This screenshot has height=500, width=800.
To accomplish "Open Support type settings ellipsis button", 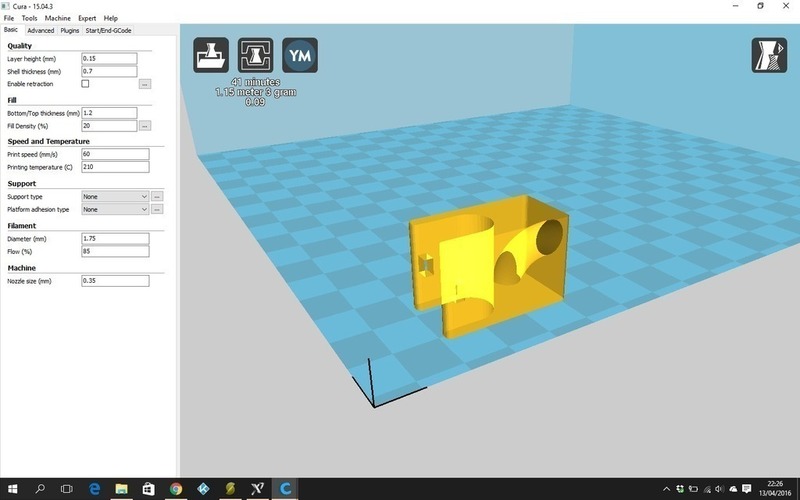I will [x=157, y=196].
